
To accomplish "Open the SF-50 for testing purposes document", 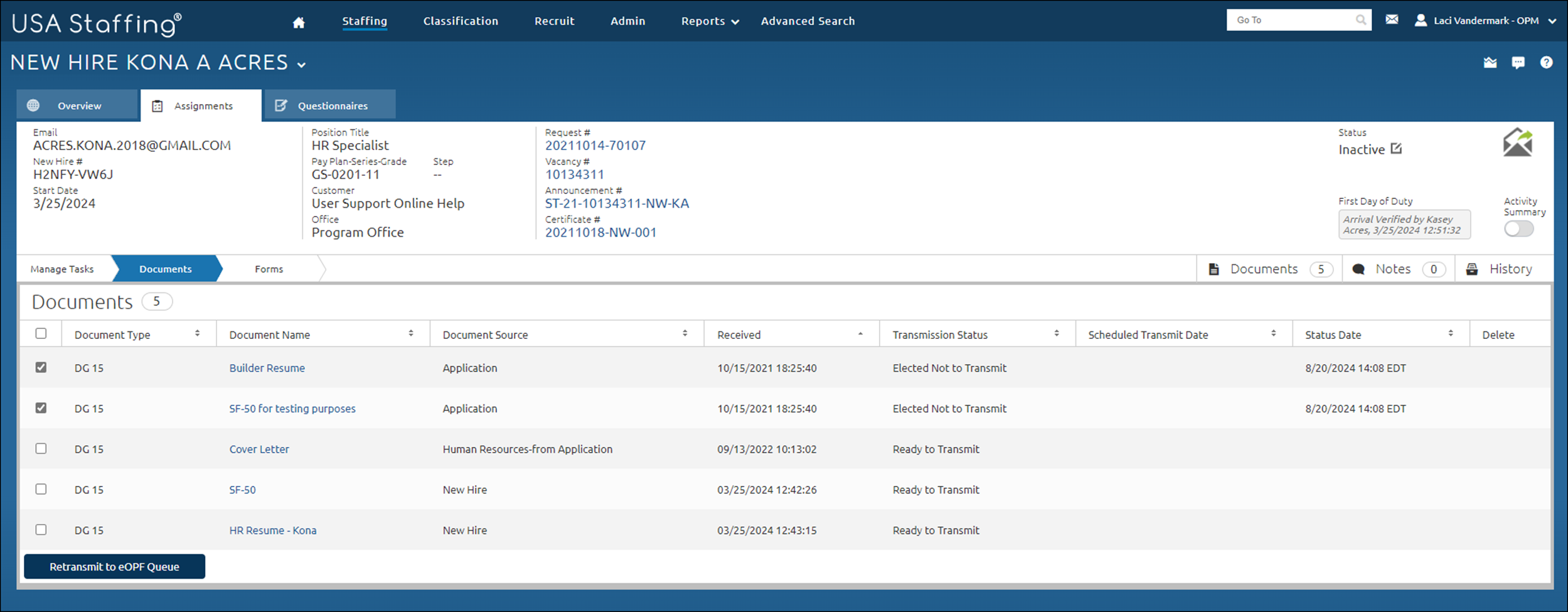I will [292, 408].
